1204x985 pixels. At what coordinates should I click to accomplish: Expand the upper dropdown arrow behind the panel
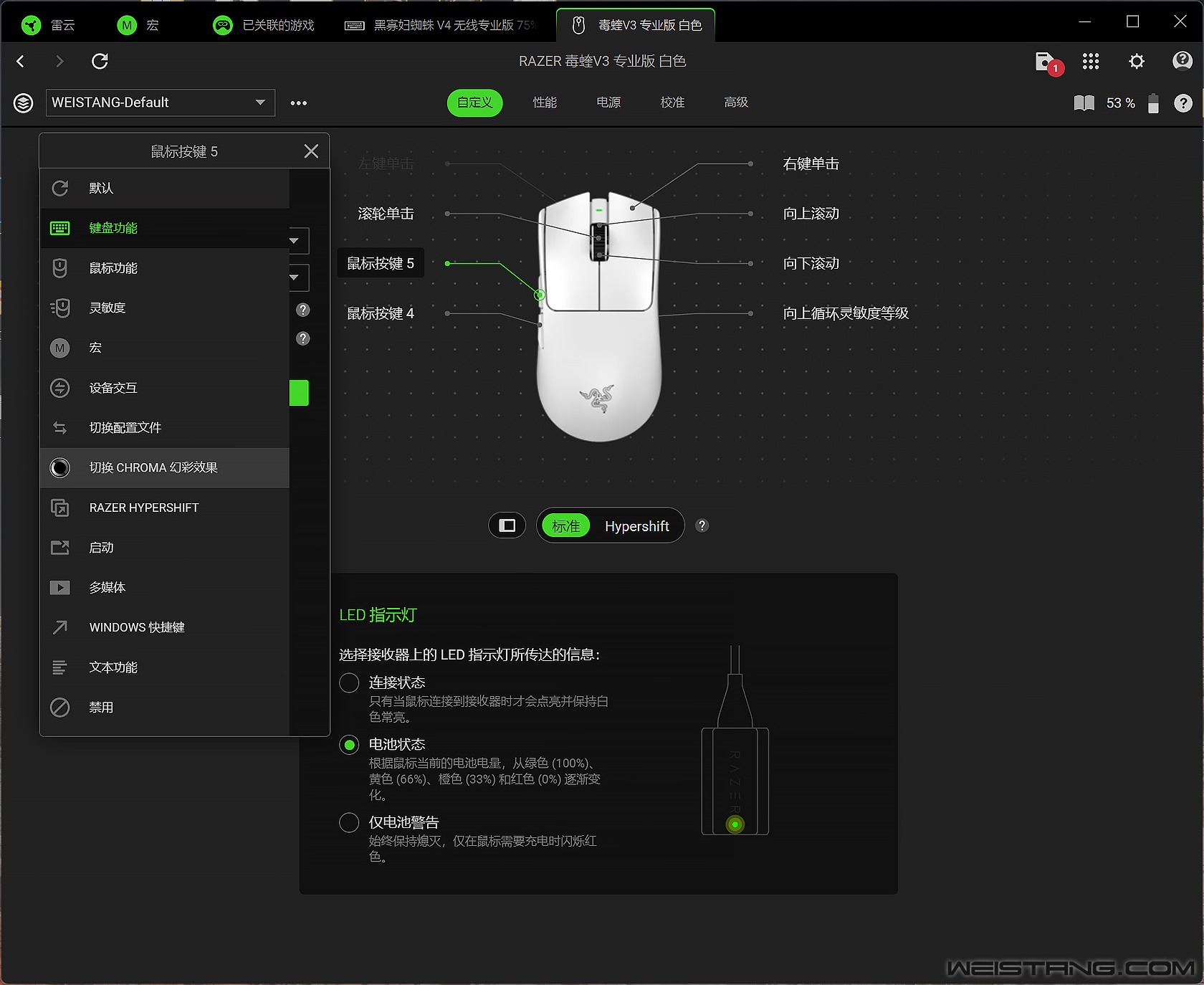(295, 241)
